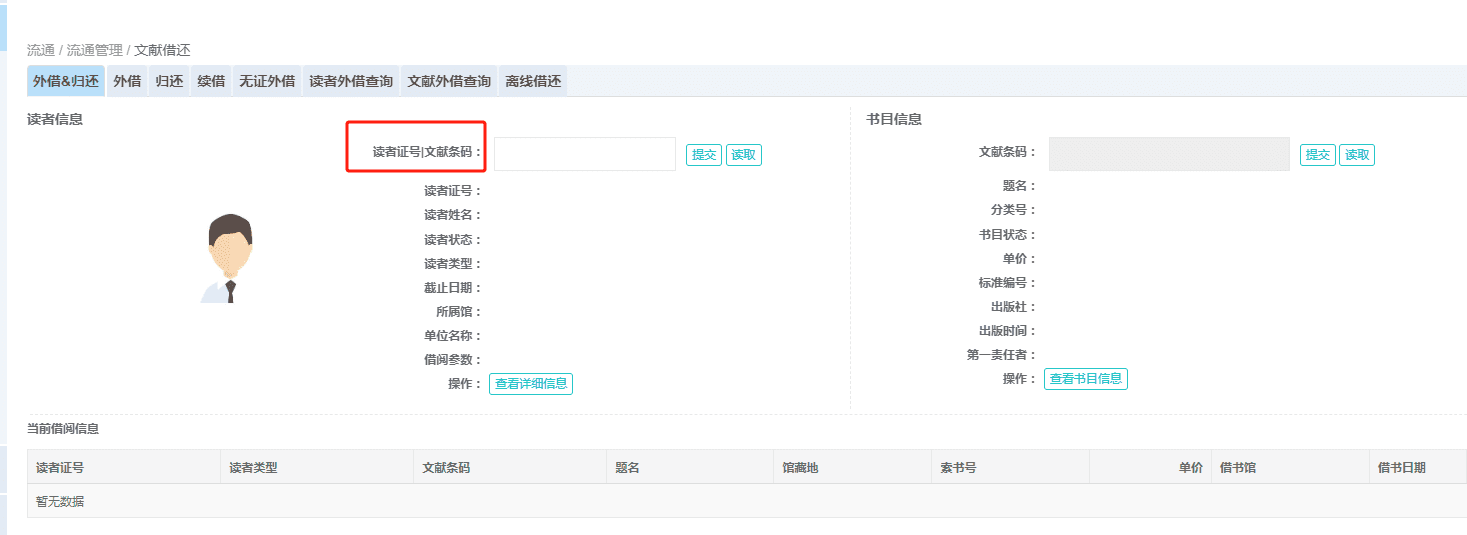This screenshot has height=535, width=1467.
Task: Go to the 续借 tab
Action: pos(211,82)
